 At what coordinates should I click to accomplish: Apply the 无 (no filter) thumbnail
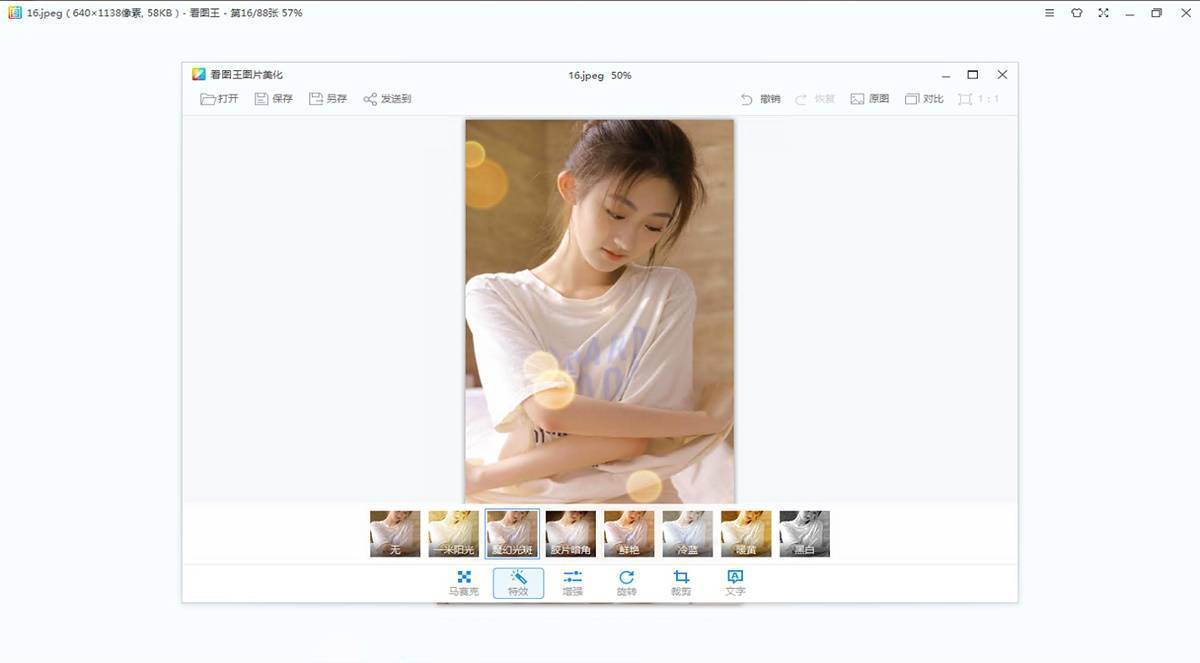pyautogui.click(x=395, y=533)
